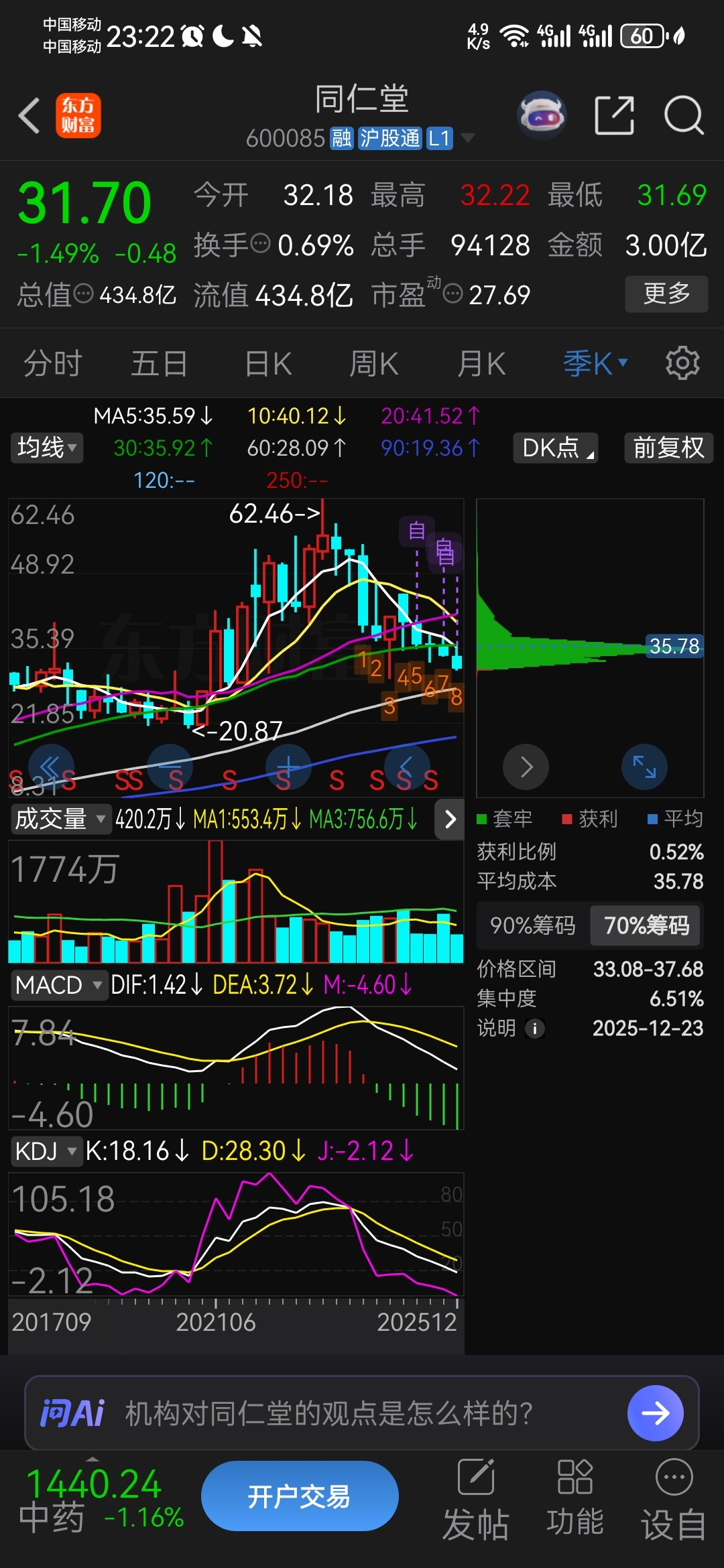Tap the 开户交易 button
Image resolution: width=724 pixels, height=1568 pixels.
pos(300,1496)
